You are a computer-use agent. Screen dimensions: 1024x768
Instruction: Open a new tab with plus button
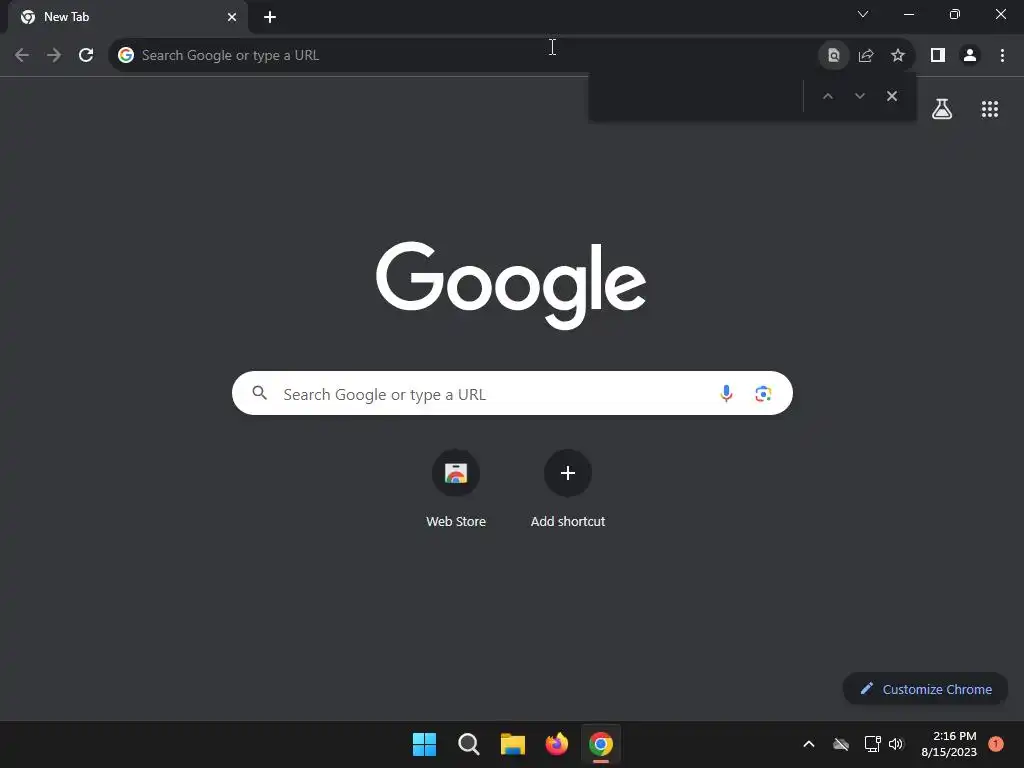tap(270, 17)
